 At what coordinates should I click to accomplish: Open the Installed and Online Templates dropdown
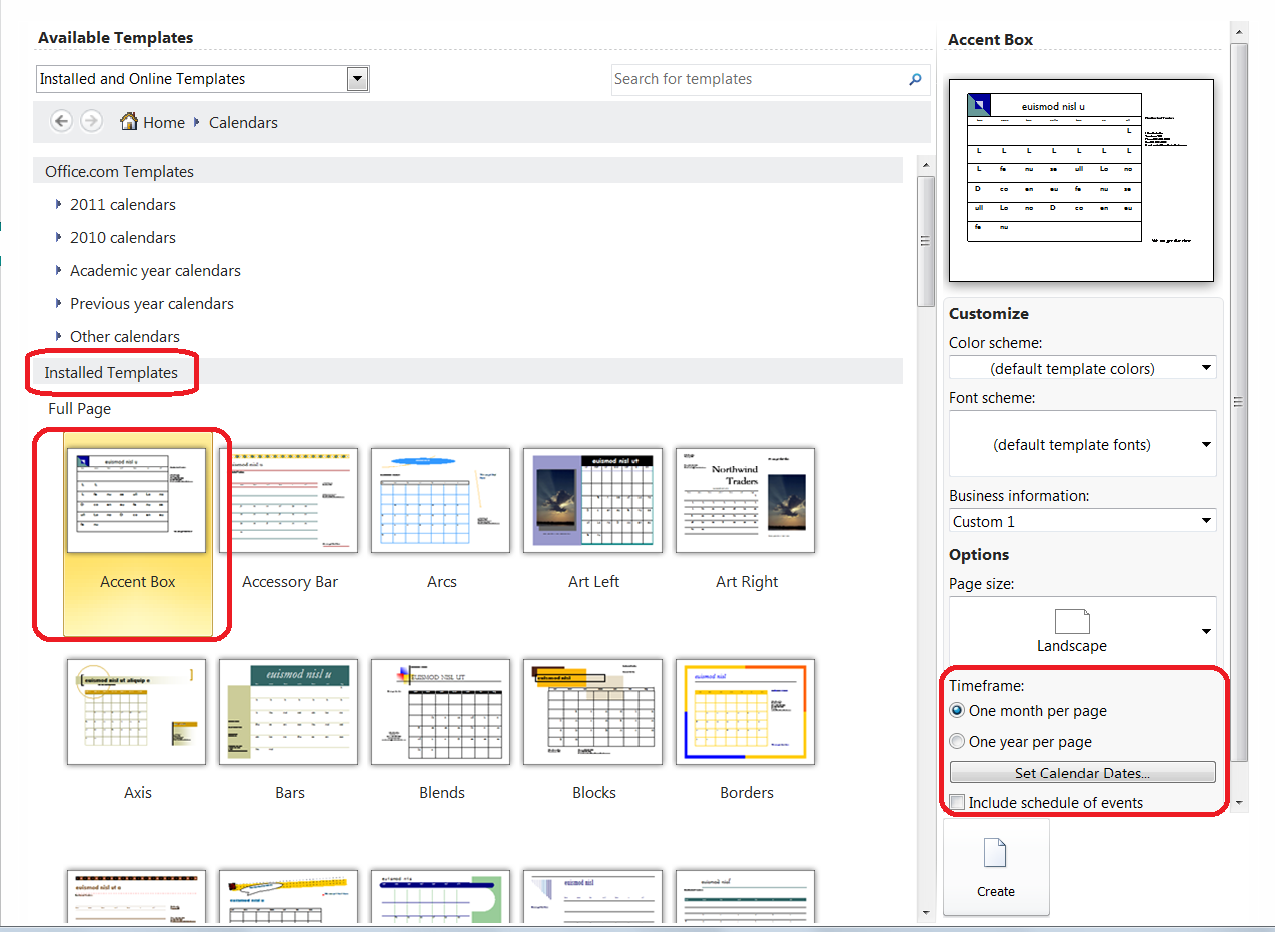[357, 78]
